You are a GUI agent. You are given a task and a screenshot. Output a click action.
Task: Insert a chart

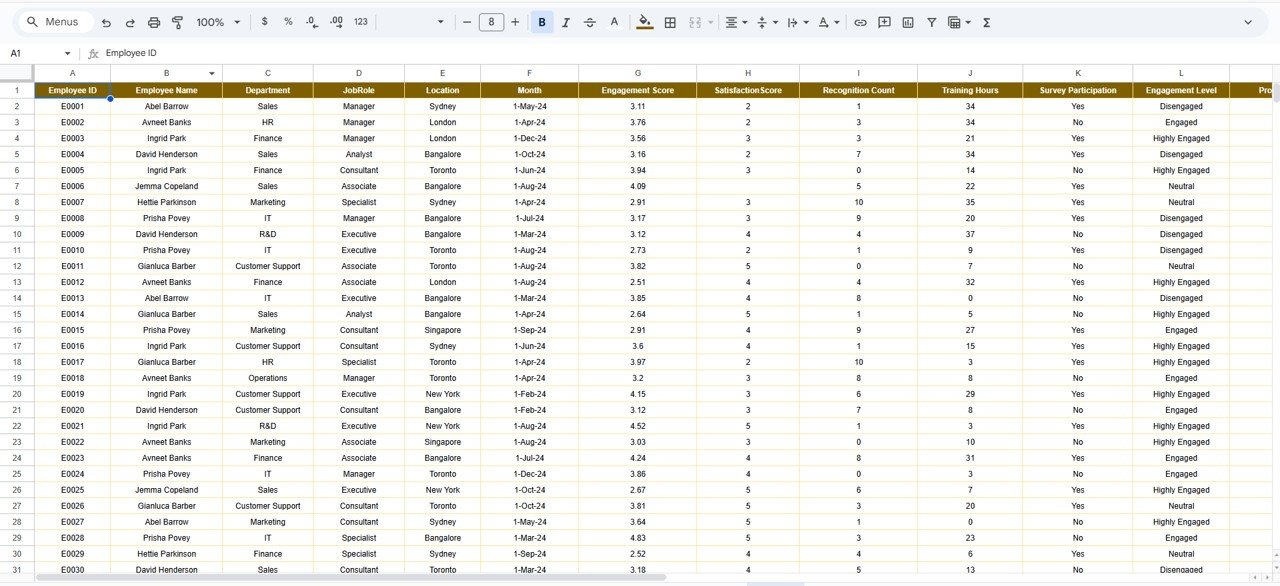click(908, 21)
